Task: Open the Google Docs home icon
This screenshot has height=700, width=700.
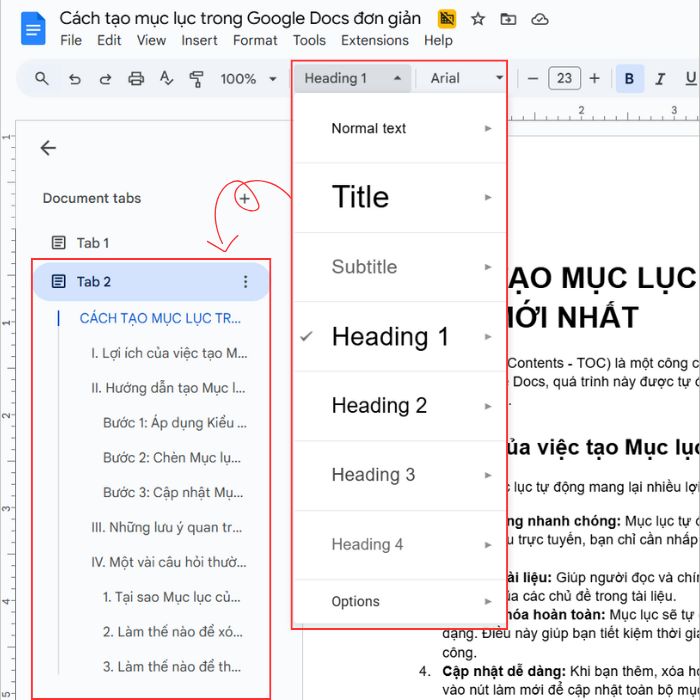Action: click(33, 29)
